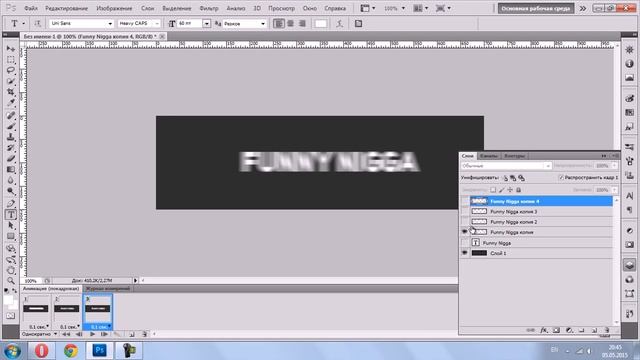Screen dimensions: 640x360
Task: Select animation frame 2 thumbnail
Action: point(67,309)
